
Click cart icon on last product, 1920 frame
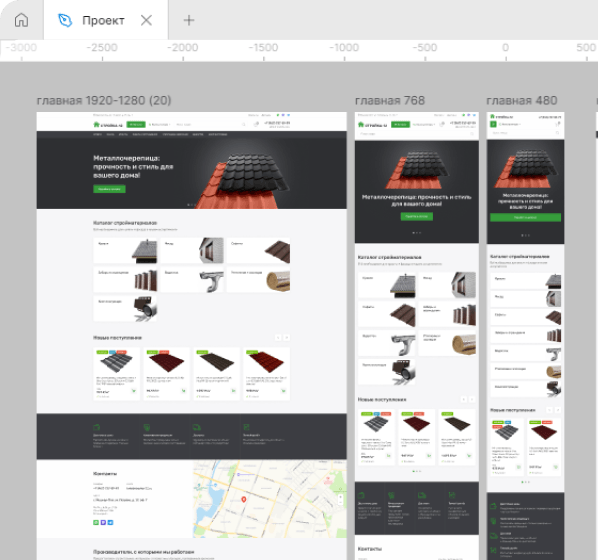[x=283, y=391]
